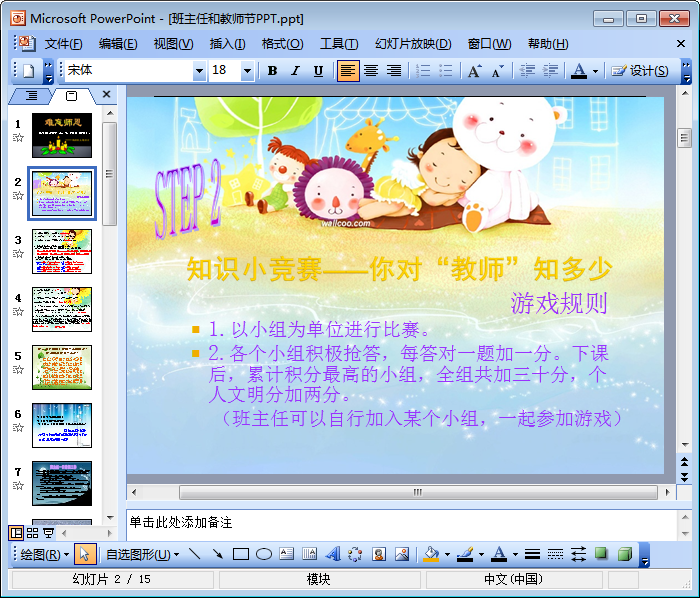Select the Arrow drawing tool
700x598 pixels.
point(217,555)
